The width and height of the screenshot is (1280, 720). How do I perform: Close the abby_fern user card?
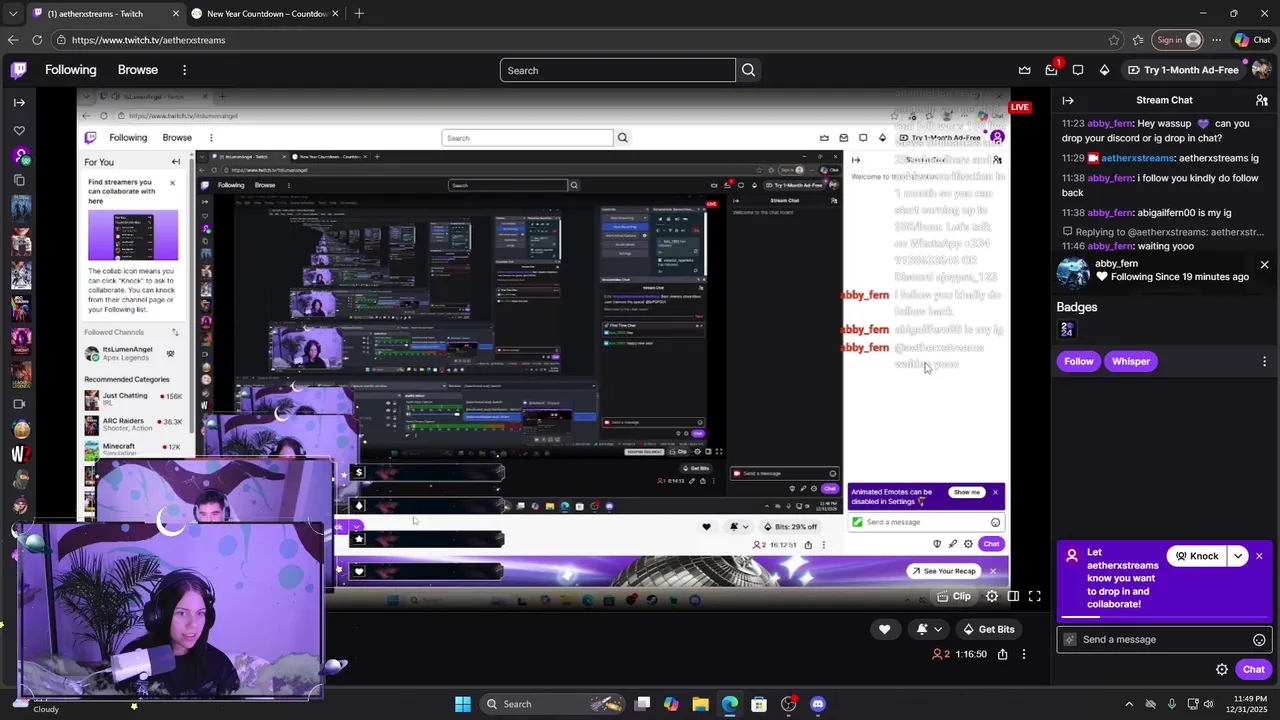[x=1264, y=265]
